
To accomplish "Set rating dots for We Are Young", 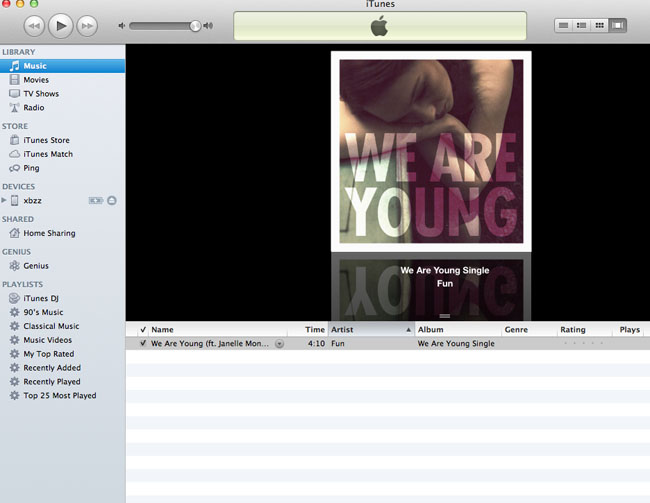I will [584, 343].
